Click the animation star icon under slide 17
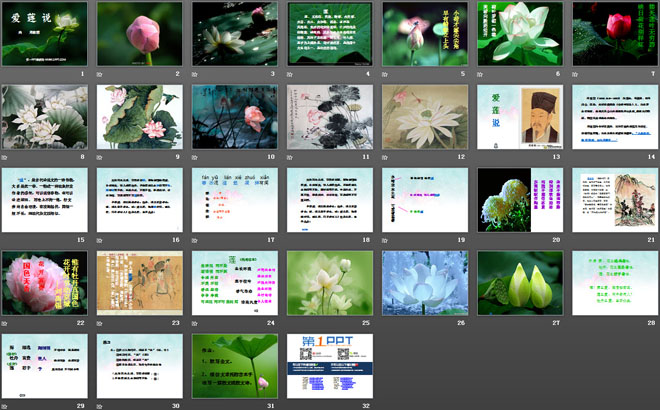This screenshot has width=660, height=410. pos(195,240)
